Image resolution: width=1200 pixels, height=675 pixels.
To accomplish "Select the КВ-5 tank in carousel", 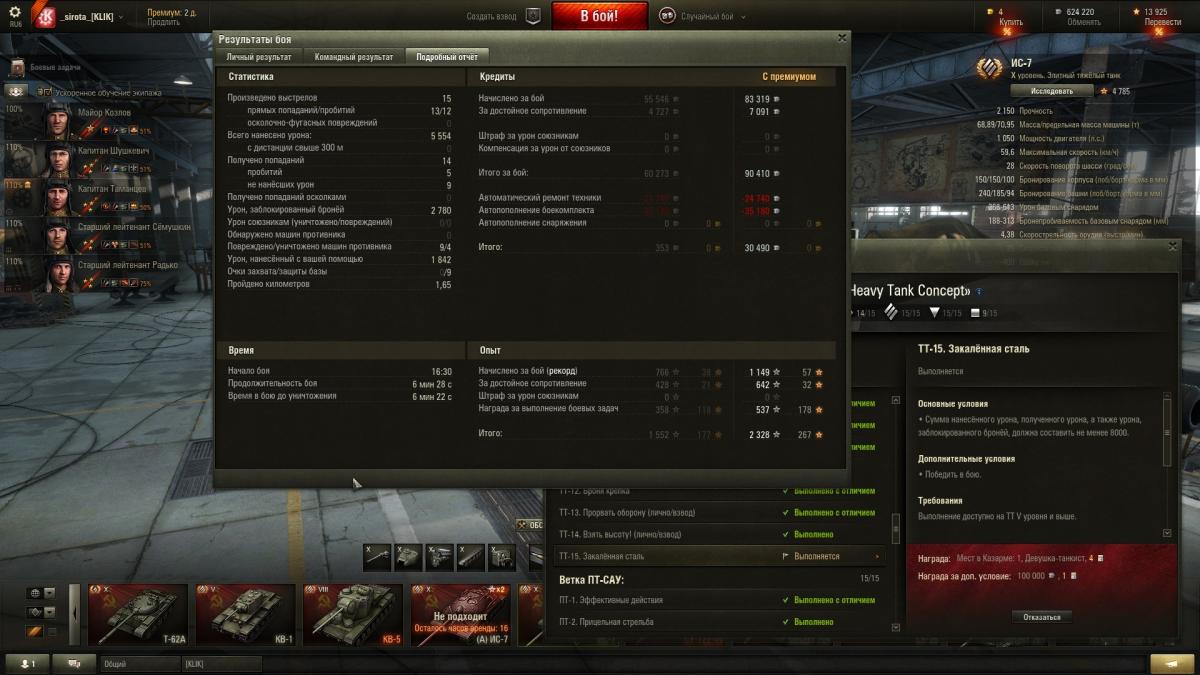I will point(352,614).
